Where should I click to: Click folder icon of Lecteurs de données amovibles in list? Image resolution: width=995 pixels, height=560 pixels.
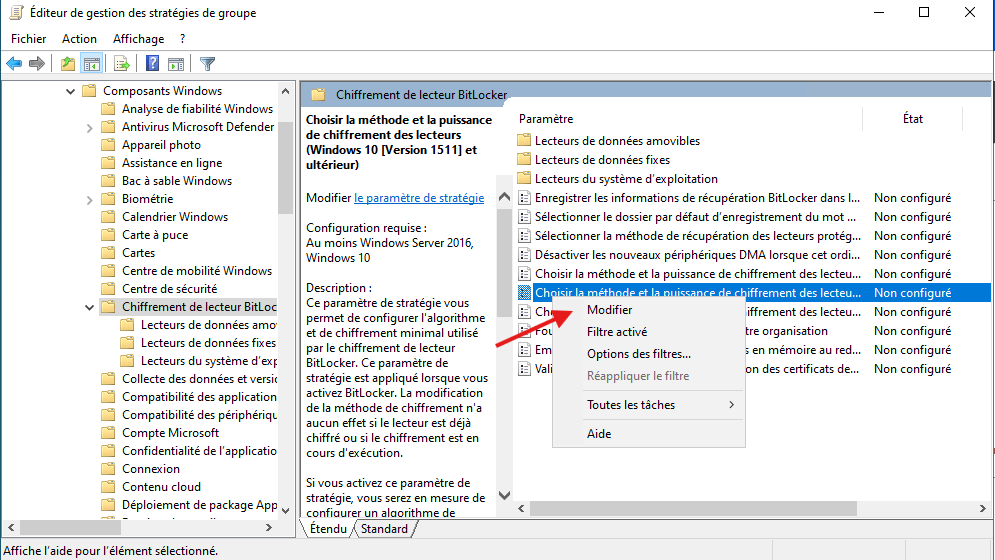pyautogui.click(x=524, y=140)
